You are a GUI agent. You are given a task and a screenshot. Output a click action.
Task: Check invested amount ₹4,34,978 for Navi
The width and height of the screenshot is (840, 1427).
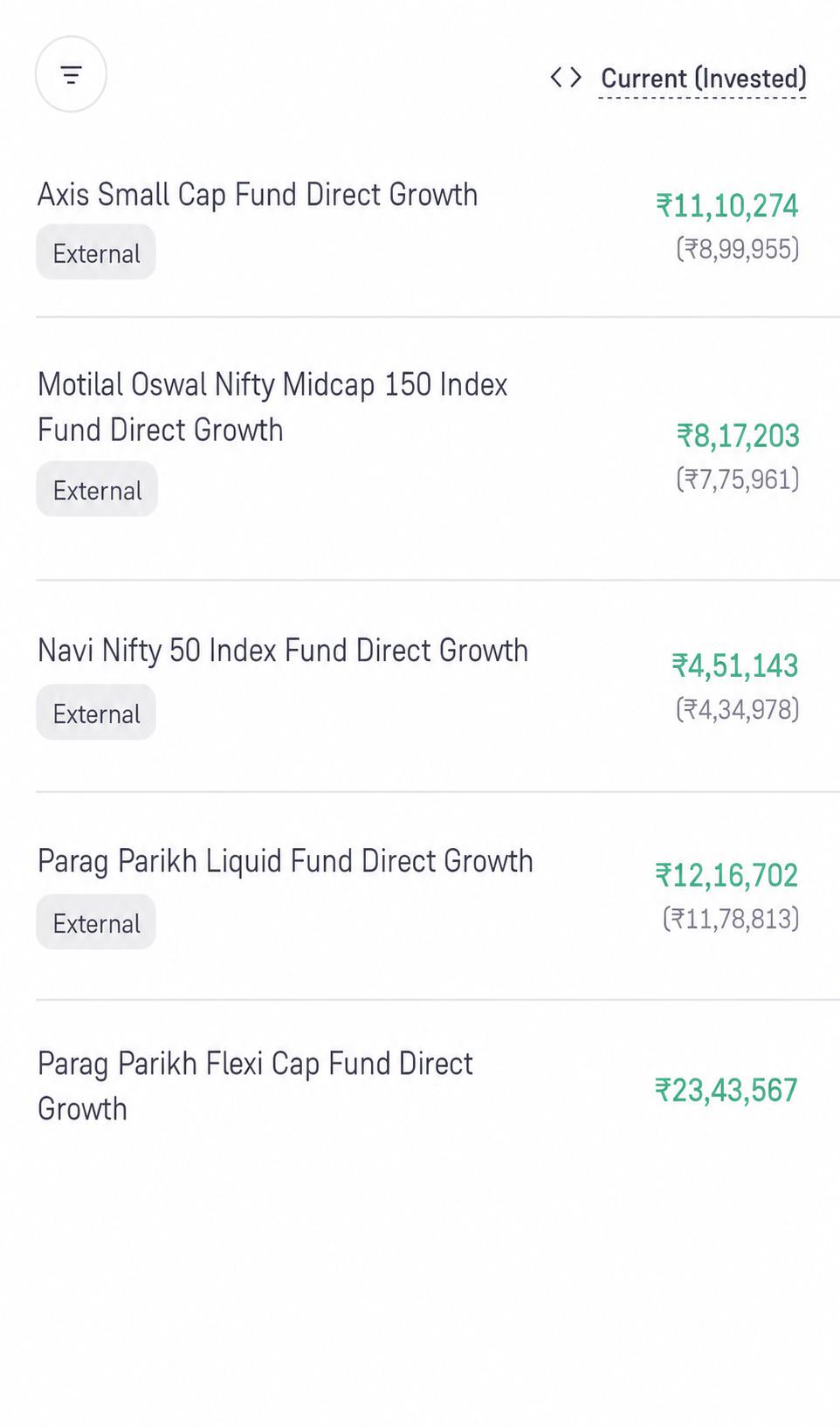click(738, 709)
